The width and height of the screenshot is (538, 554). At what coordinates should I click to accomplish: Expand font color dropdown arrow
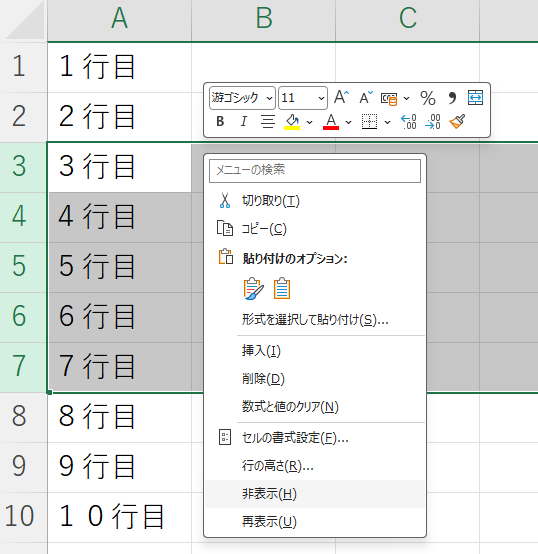348,122
